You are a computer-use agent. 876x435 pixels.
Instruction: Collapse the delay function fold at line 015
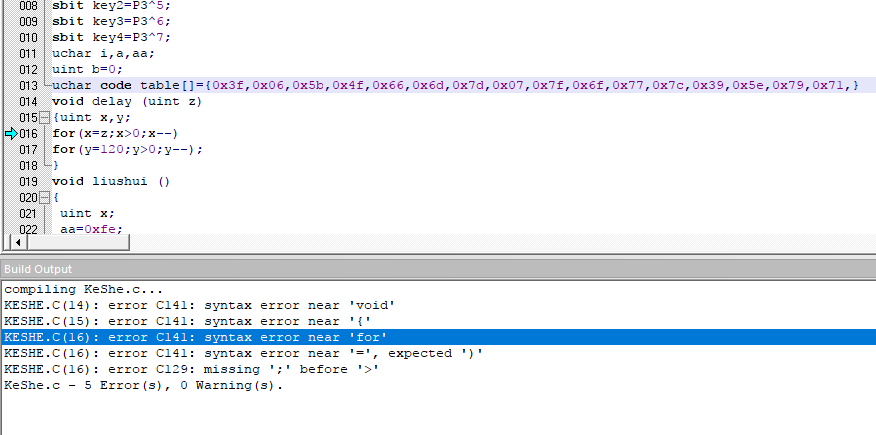pyautogui.click(x=45, y=118)
